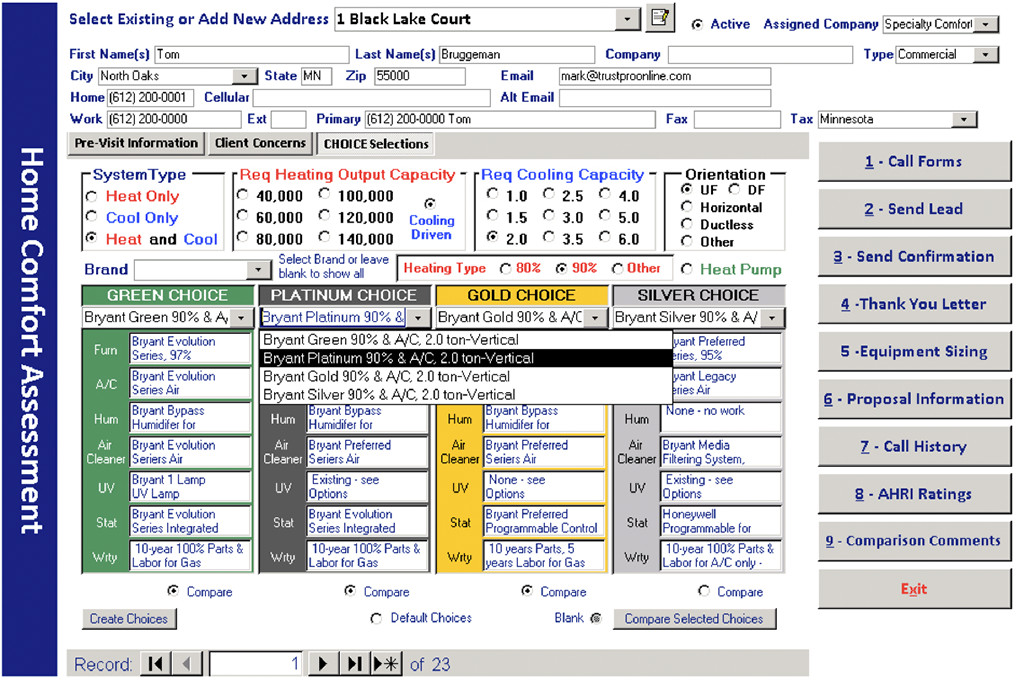Open the customer Type dropdown
1024x681 pixels.
[x=985, y=55]
